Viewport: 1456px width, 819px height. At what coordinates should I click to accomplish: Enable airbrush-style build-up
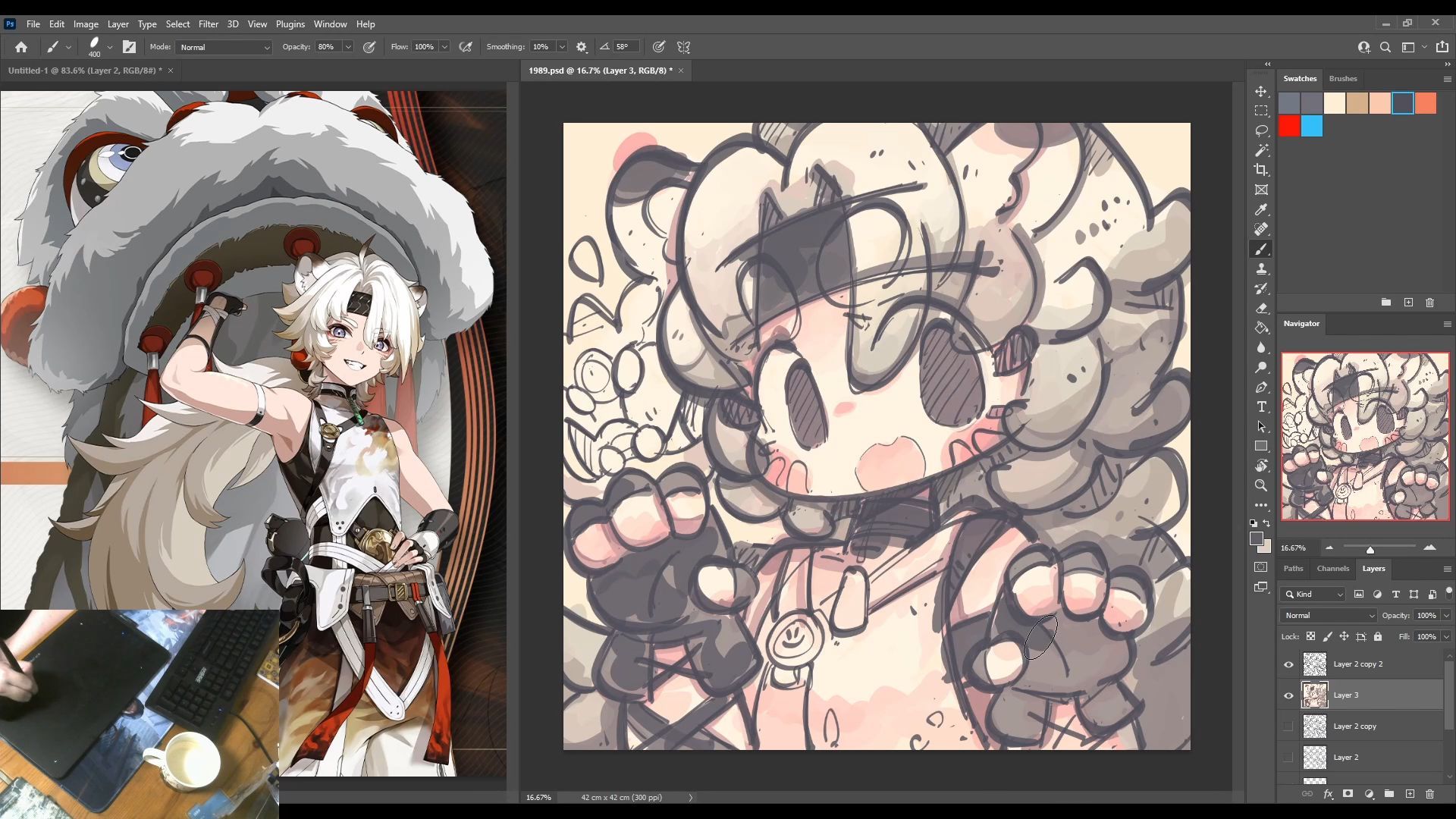click(x=466, y=47)
